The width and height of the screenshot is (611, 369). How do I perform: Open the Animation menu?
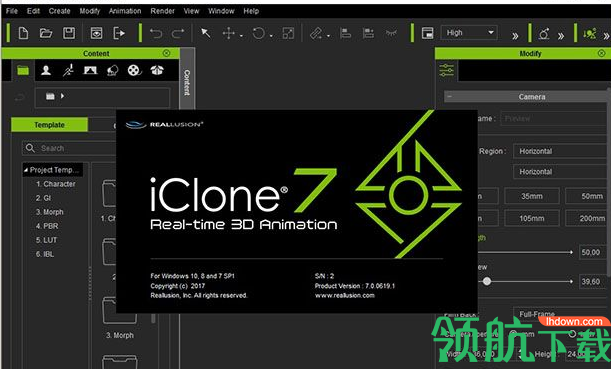[125, 11]
